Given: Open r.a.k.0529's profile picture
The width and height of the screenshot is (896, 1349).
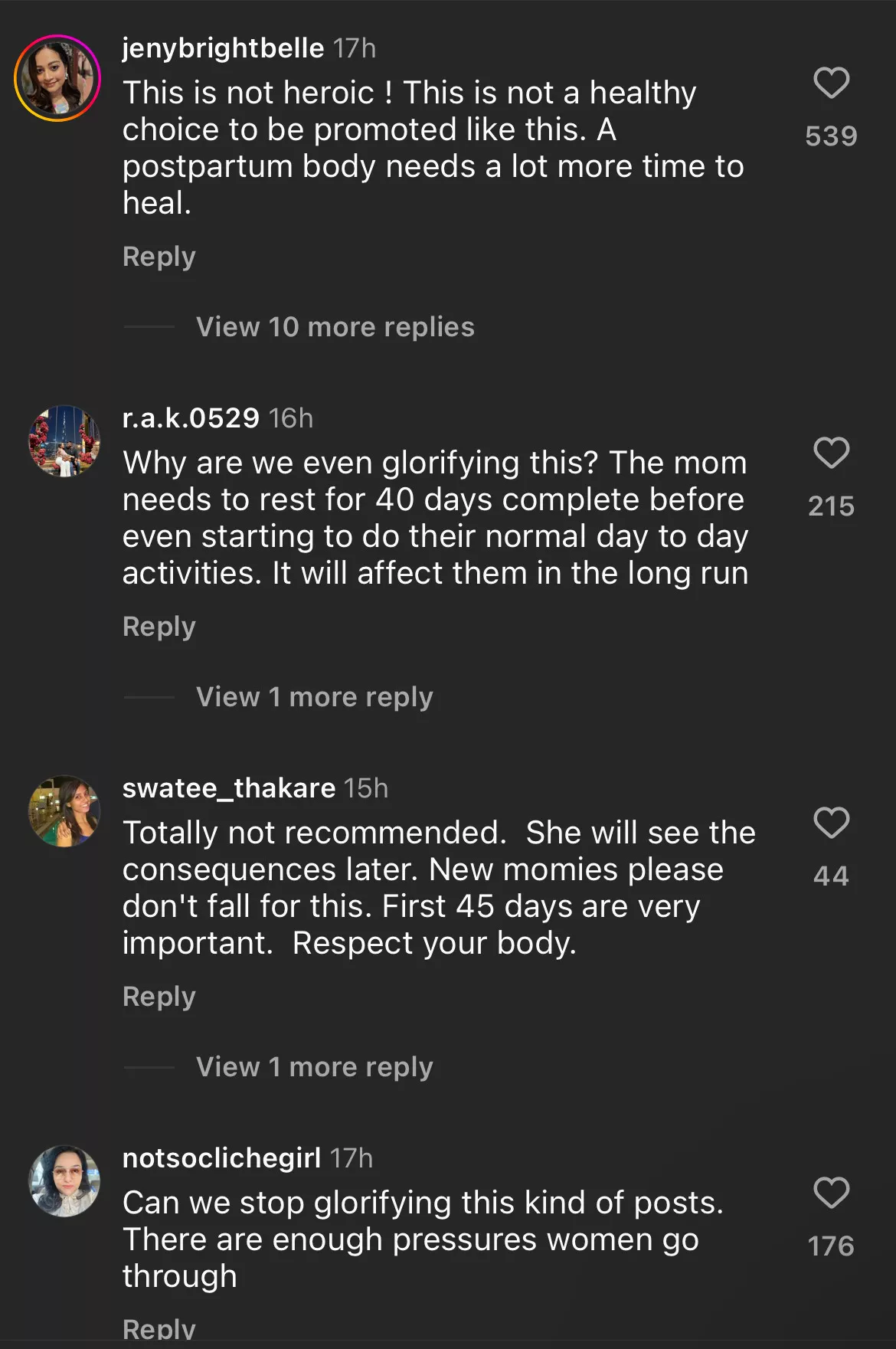Looking at the screenshot, I should pos(64,441).
